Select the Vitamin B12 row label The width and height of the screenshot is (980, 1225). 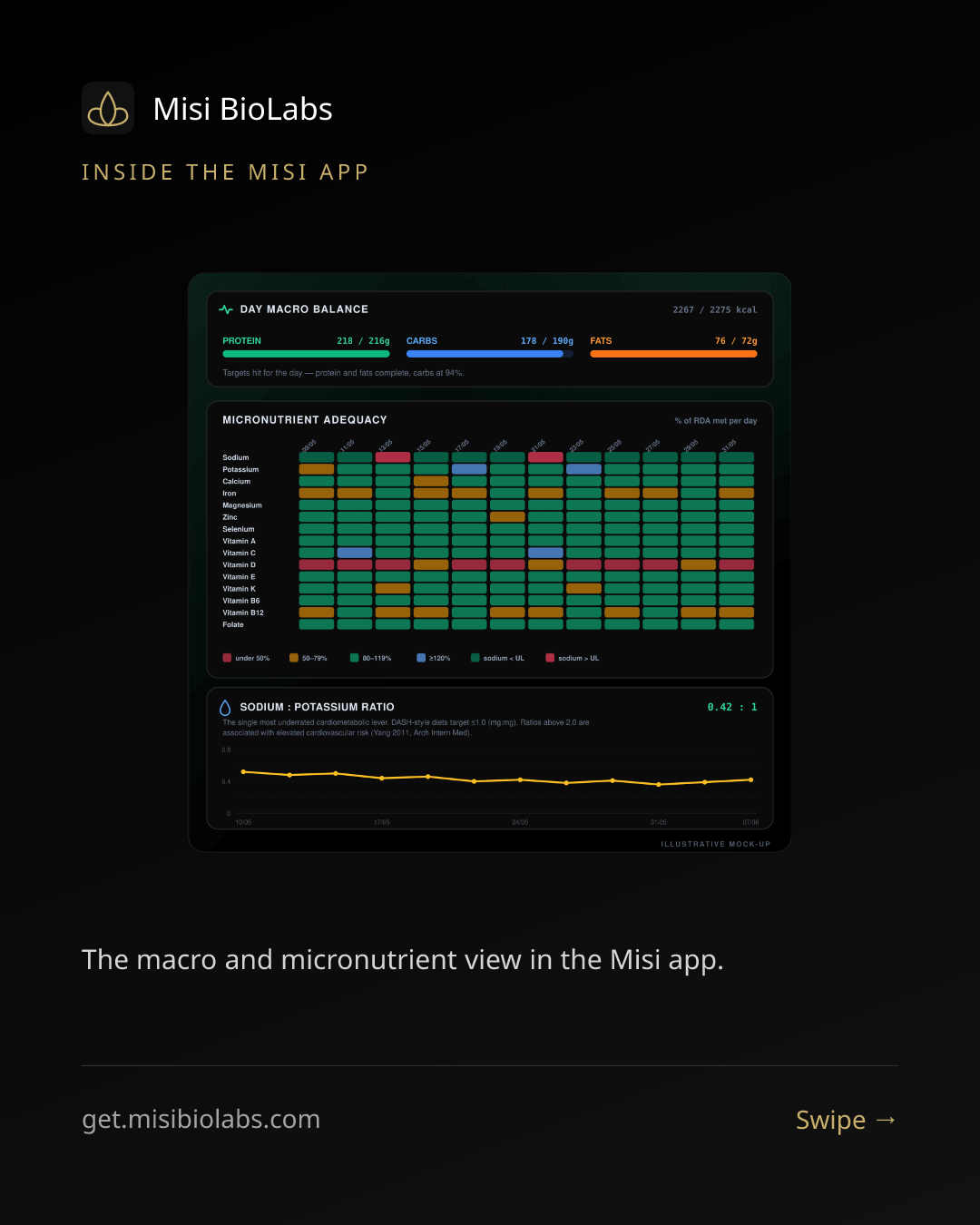coord(243,612)
